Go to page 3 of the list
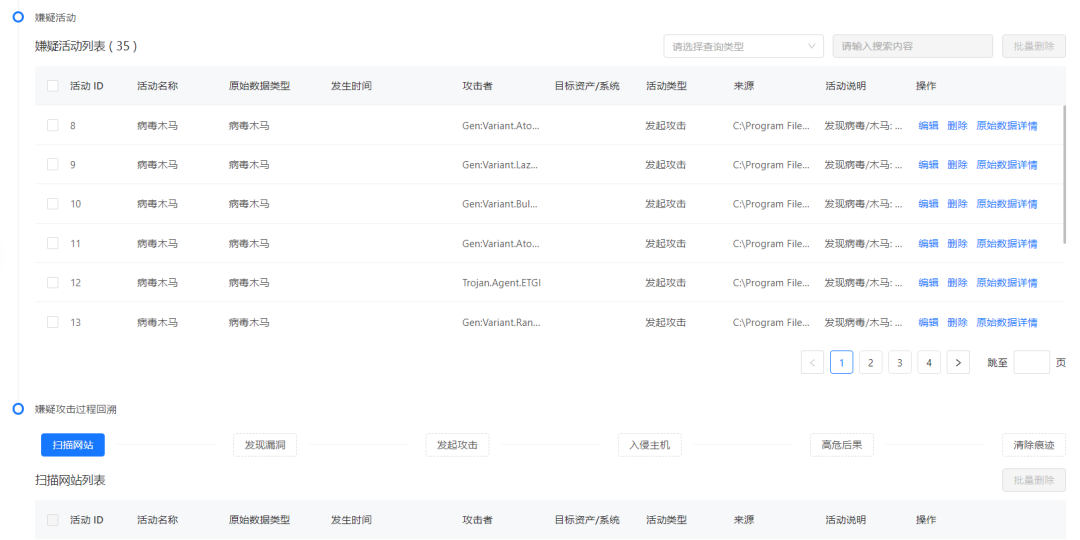The image size is (1080, 540). tap(900, 363)
